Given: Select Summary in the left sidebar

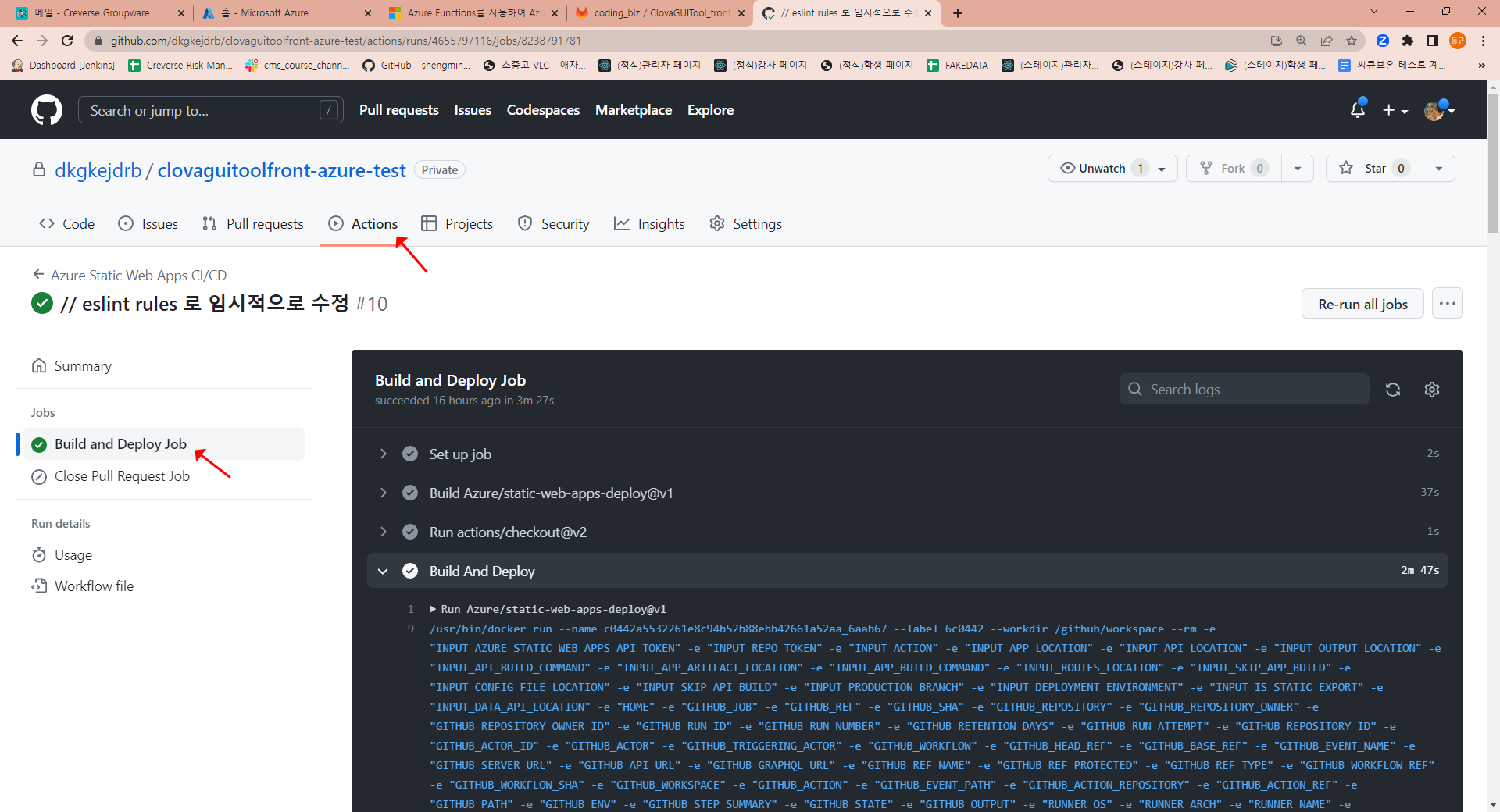Looking at the screenshot, I should [83, 366].
